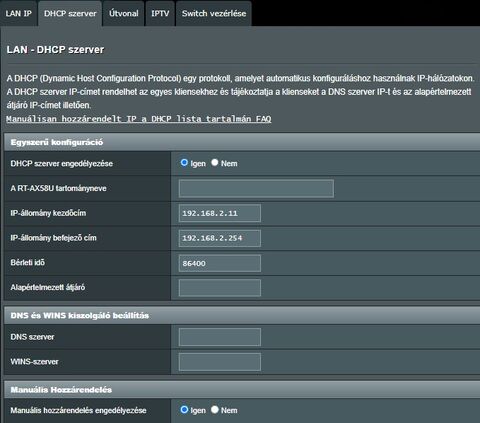The image size is (480, 423).
Task: Click the IP-állomány kezdőcím label
Action: [48, 213]
